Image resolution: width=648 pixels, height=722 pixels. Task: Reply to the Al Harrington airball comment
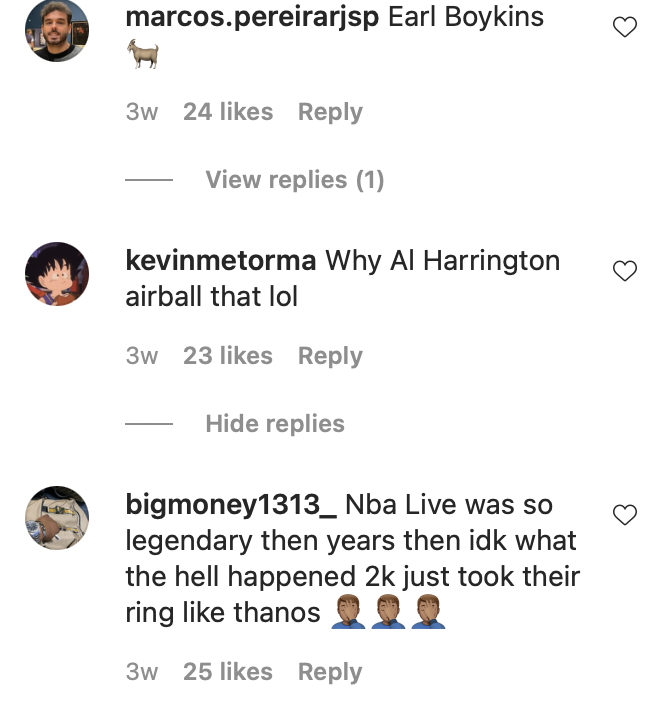pyautogui.click(x=330, y=356)
